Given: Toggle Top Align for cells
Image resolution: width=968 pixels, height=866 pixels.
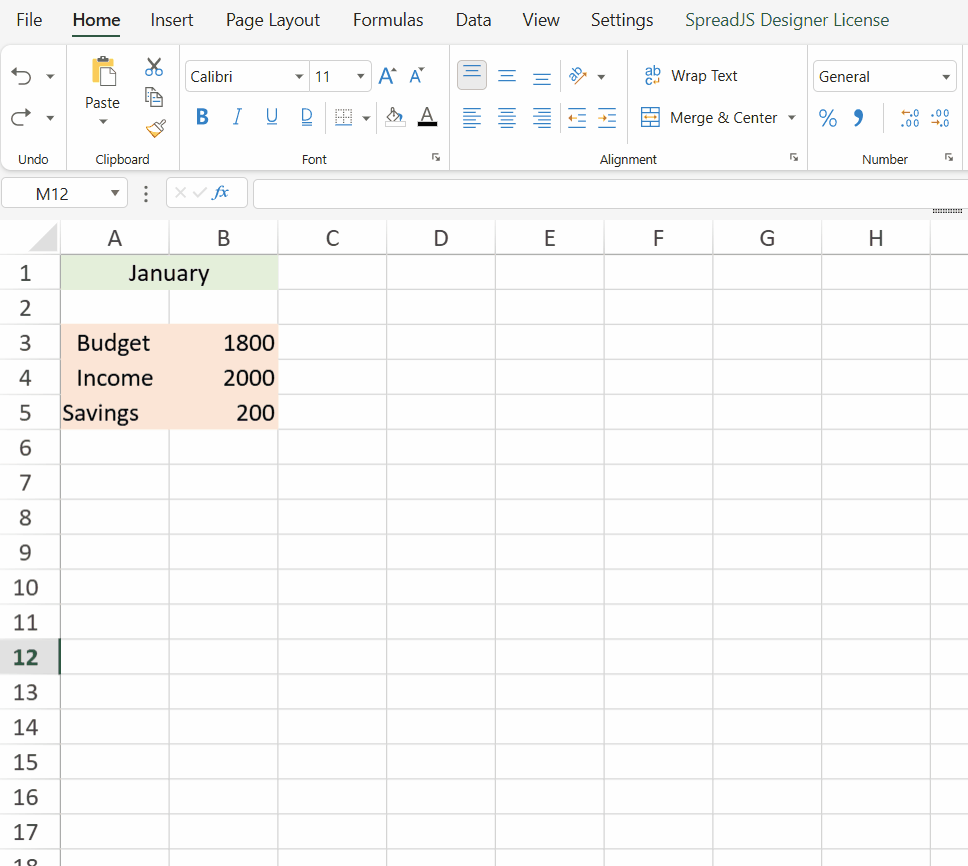Looking at the screenshot, I should pyautogui.click(x=472, y=75).
